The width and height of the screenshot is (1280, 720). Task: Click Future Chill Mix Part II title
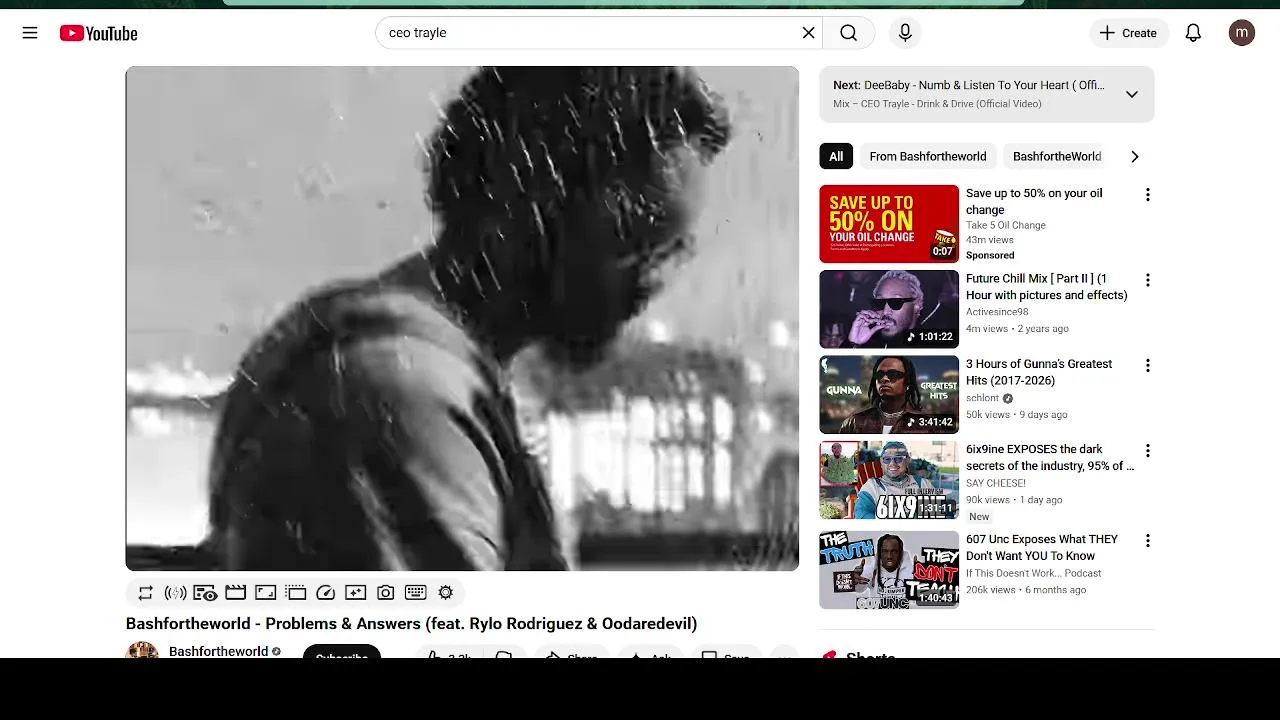pos(1046,287)
